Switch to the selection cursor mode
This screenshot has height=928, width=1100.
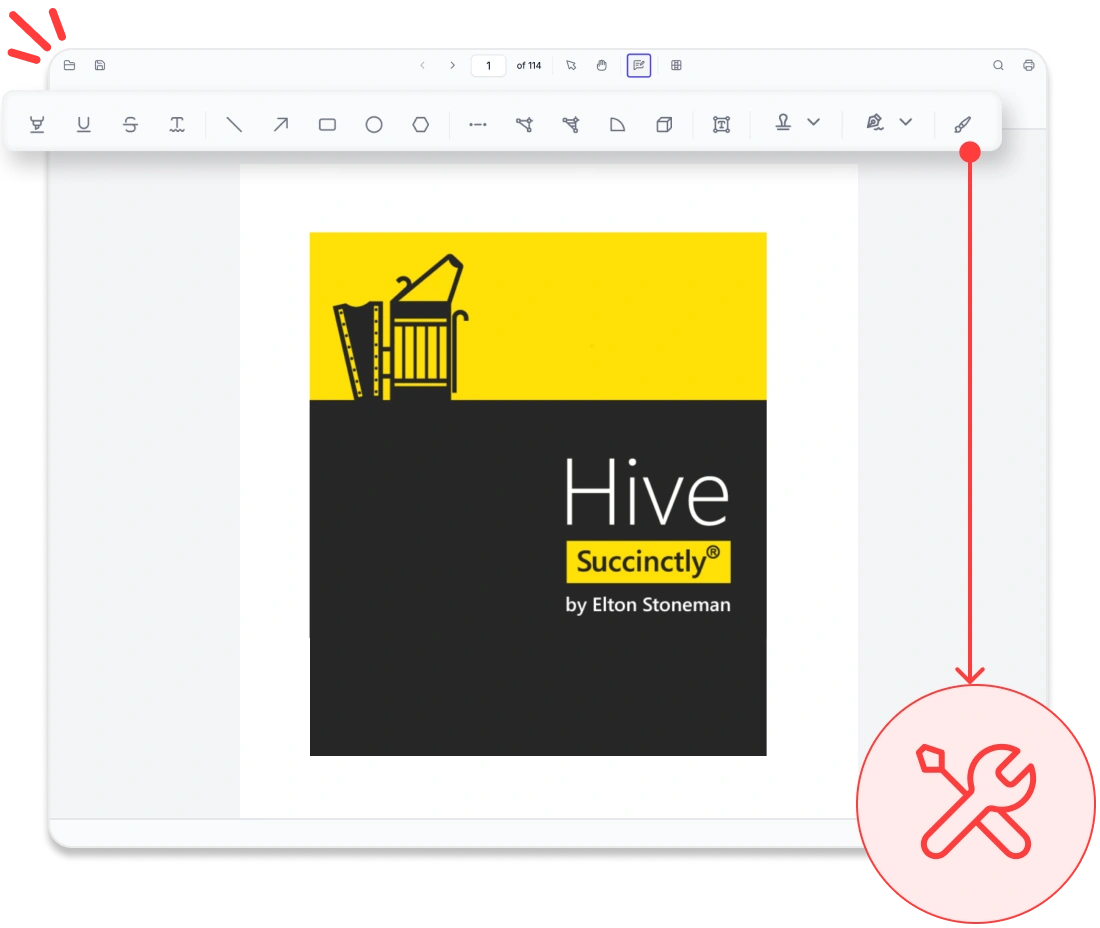tap(571, 65)
